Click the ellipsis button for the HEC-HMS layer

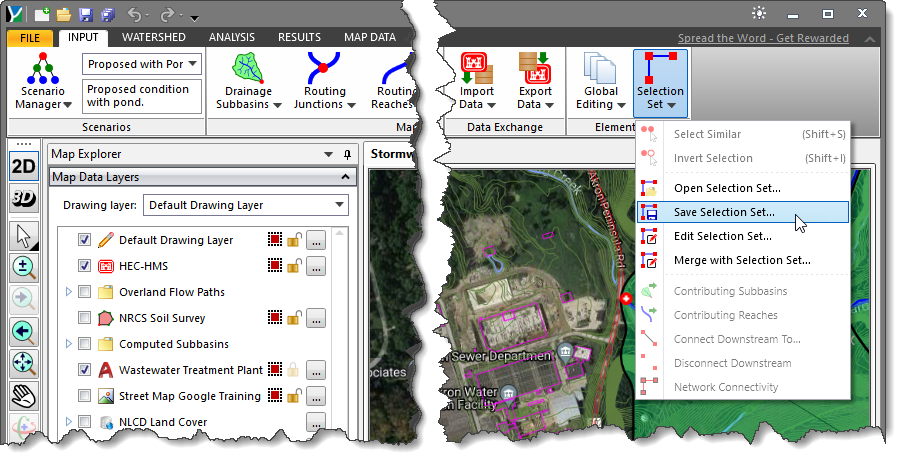point(316,266)
